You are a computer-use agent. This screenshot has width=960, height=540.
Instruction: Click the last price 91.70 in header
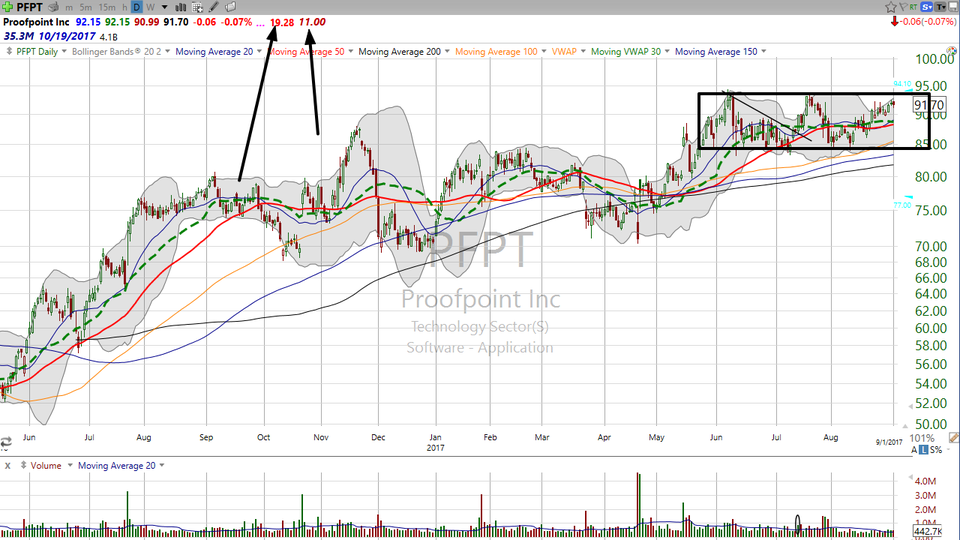176,22
